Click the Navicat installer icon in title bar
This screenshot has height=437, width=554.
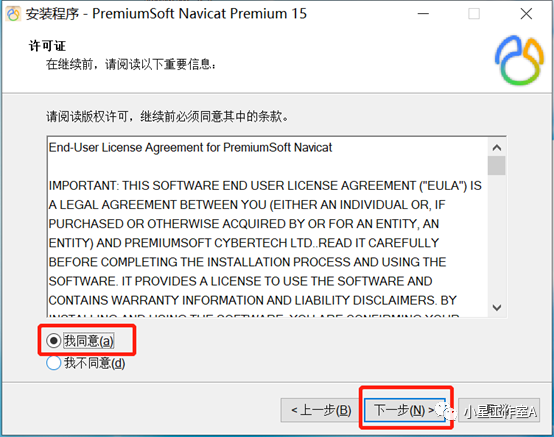13,14
